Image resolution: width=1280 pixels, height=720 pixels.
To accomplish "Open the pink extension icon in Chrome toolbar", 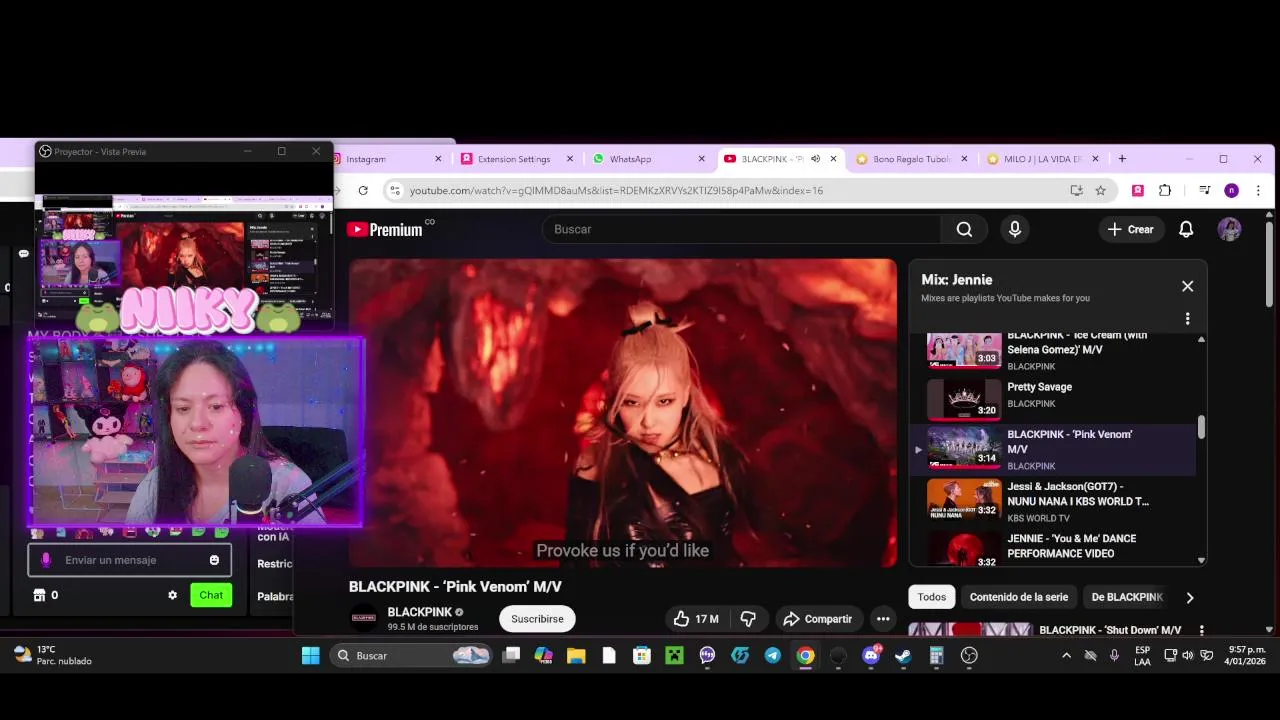I will click(1138, 190).
